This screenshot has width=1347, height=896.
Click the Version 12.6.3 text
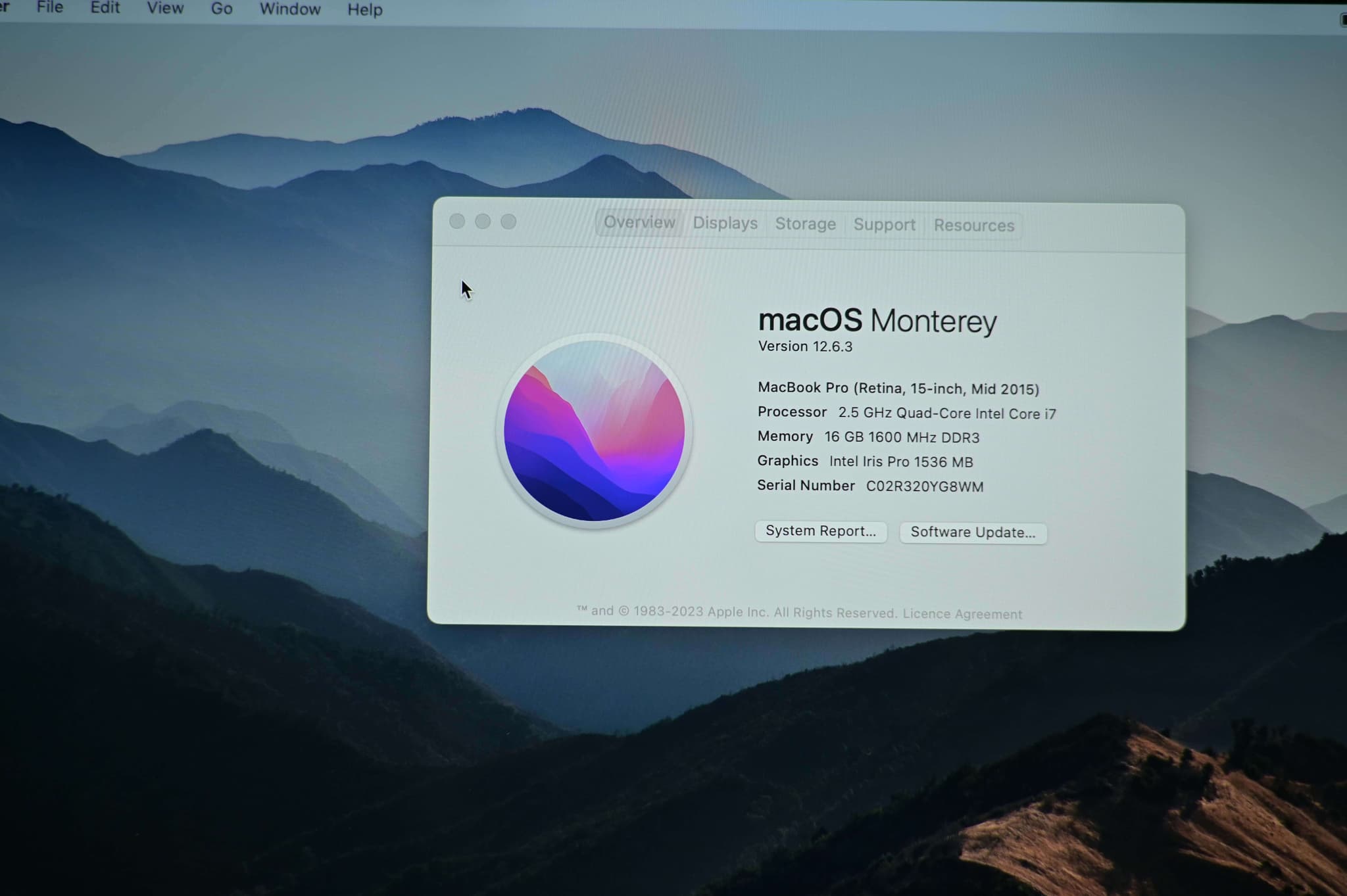(x=805, y=346)
